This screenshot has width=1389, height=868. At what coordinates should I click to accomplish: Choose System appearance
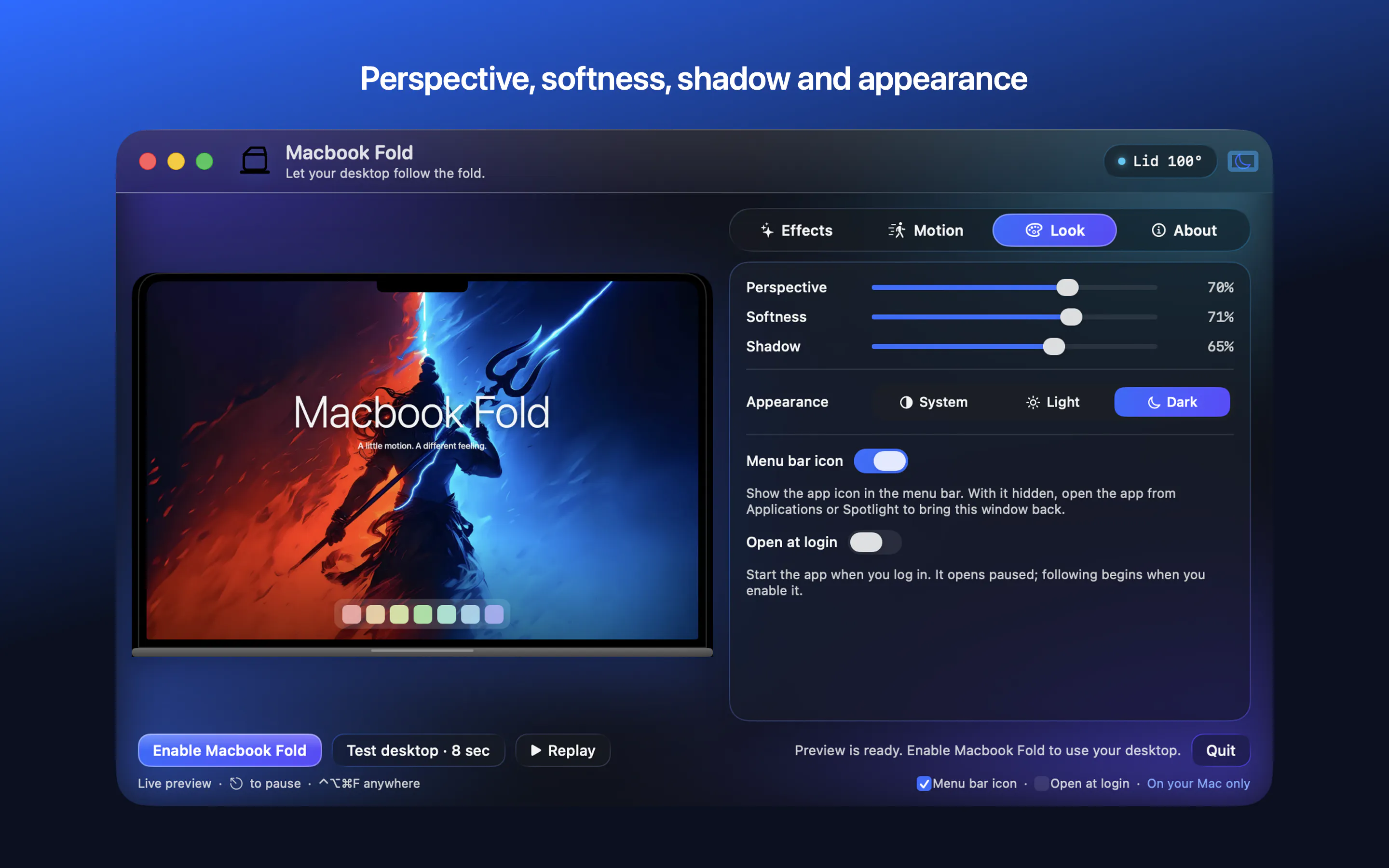click(933, 402)
